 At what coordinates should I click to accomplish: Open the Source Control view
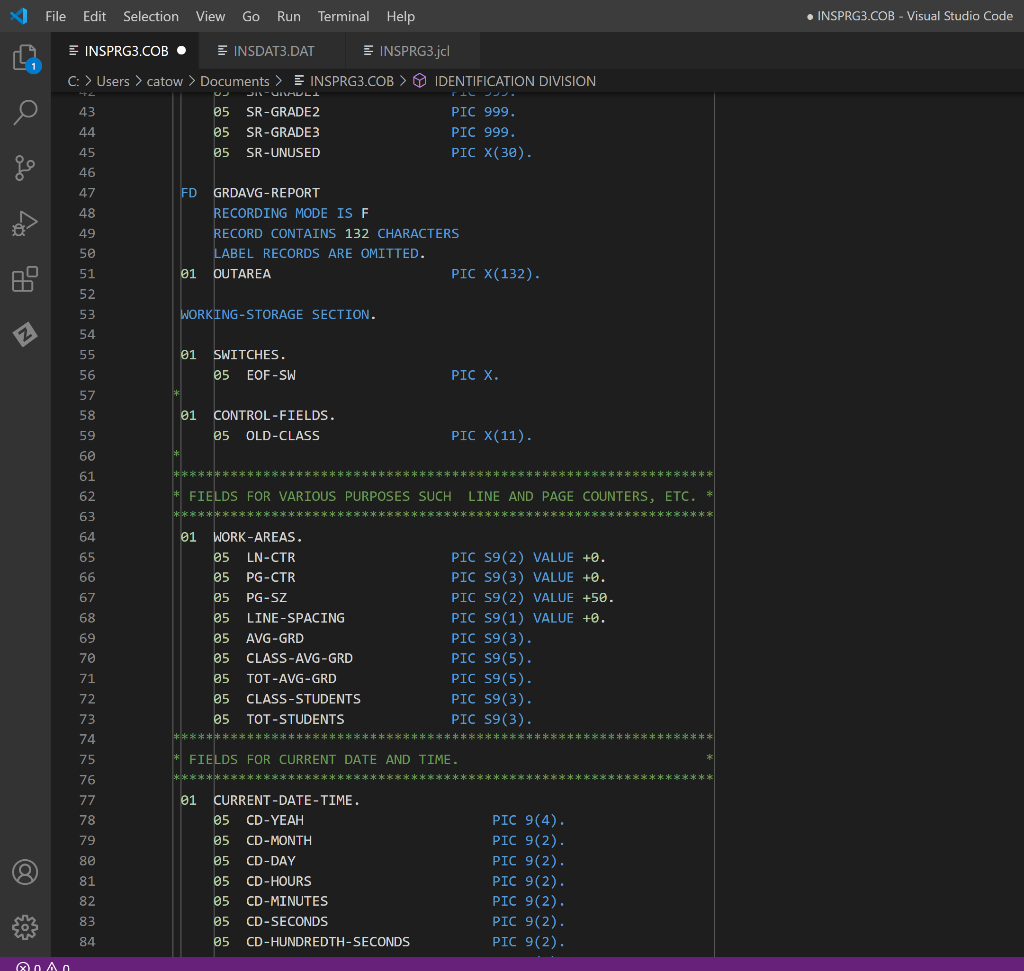25,168
